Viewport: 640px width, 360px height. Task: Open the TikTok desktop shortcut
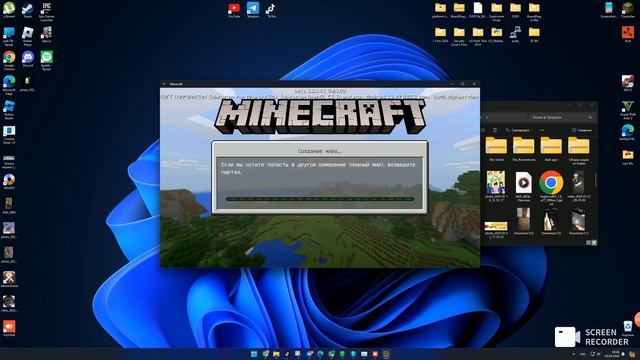pyautogui.click(x=271, y=10)
